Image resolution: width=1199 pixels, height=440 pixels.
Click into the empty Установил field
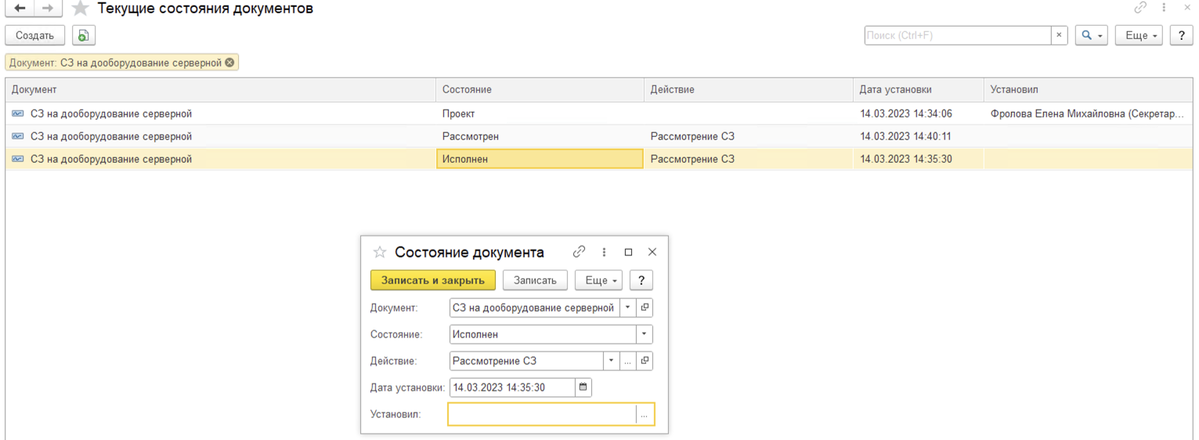coord(542,414)
